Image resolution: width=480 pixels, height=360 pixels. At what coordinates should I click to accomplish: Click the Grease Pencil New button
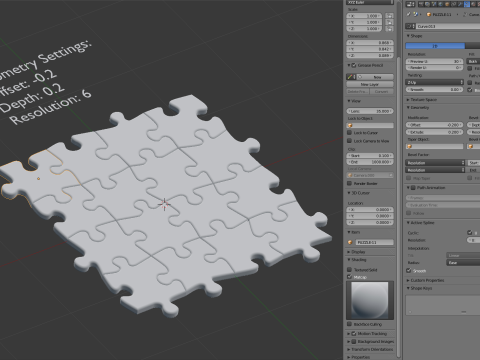coord(375,77)
